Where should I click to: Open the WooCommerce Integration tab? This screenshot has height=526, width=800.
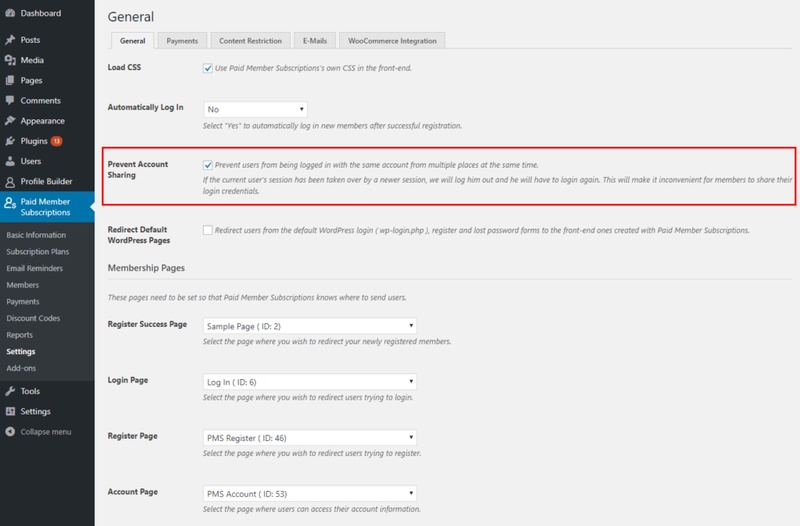click(x=392, y=41)
